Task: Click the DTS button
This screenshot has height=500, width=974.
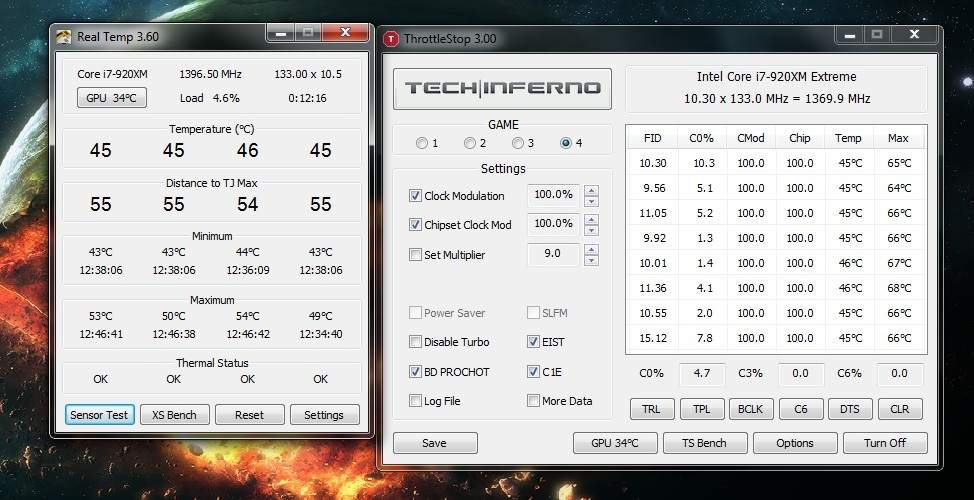Action: 850,409
